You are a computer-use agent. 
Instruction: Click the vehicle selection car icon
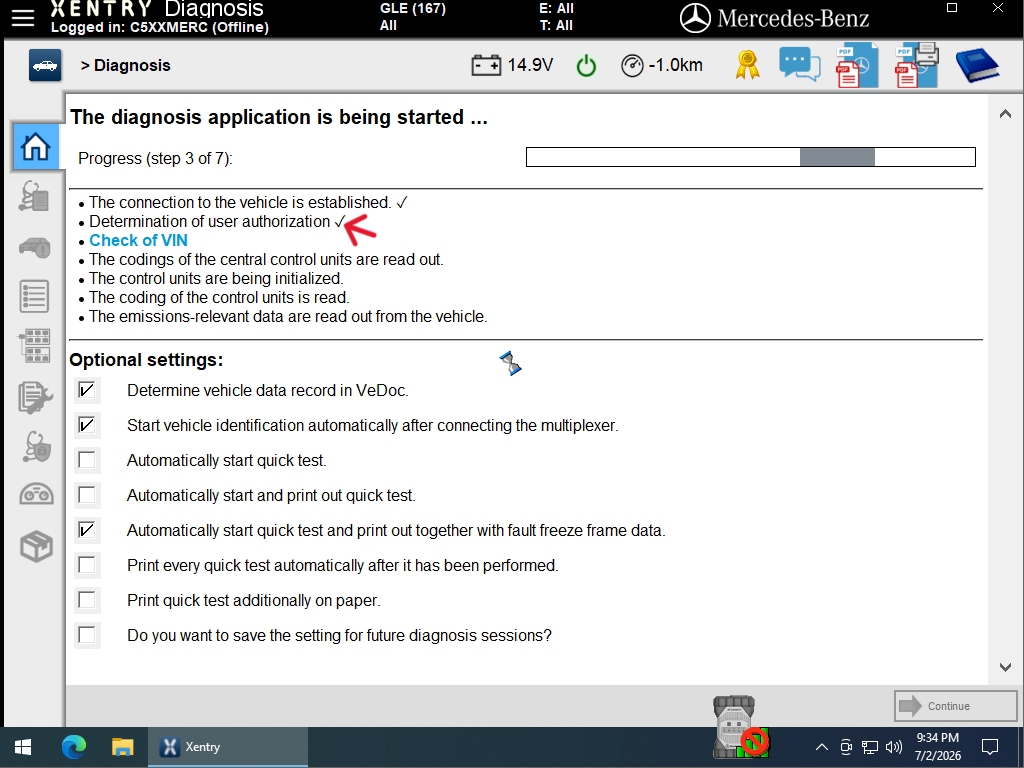tap(45, 65)
